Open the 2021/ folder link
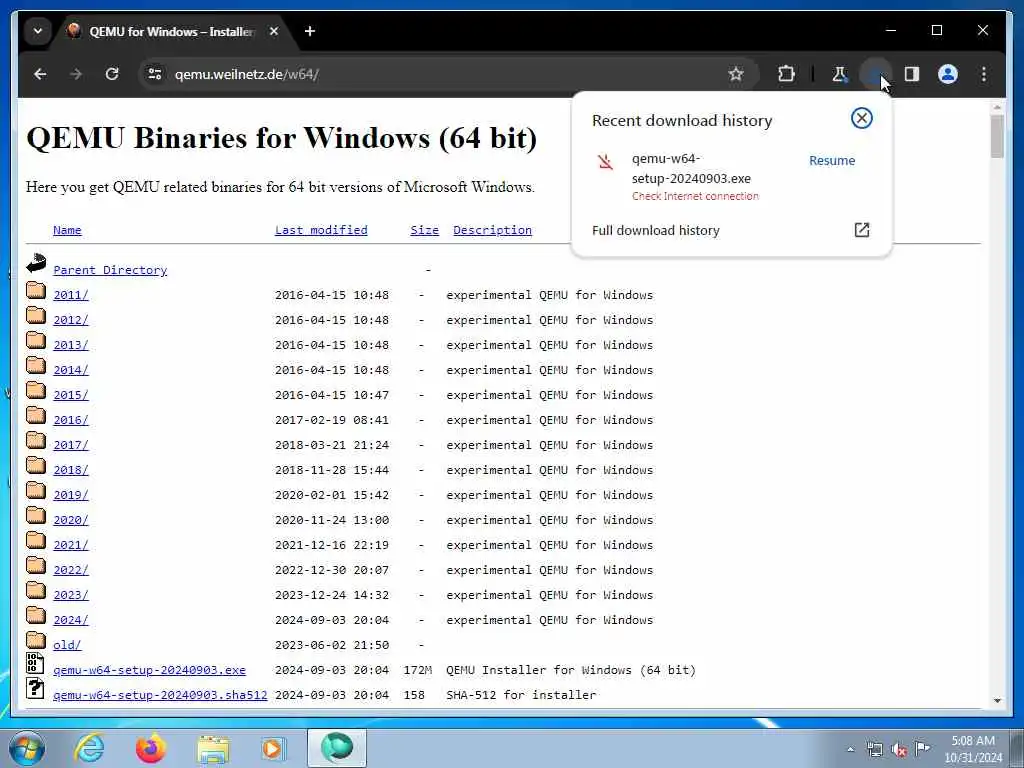The width and height of the screenshot is (1024, 768). click(x=71, y=545)
